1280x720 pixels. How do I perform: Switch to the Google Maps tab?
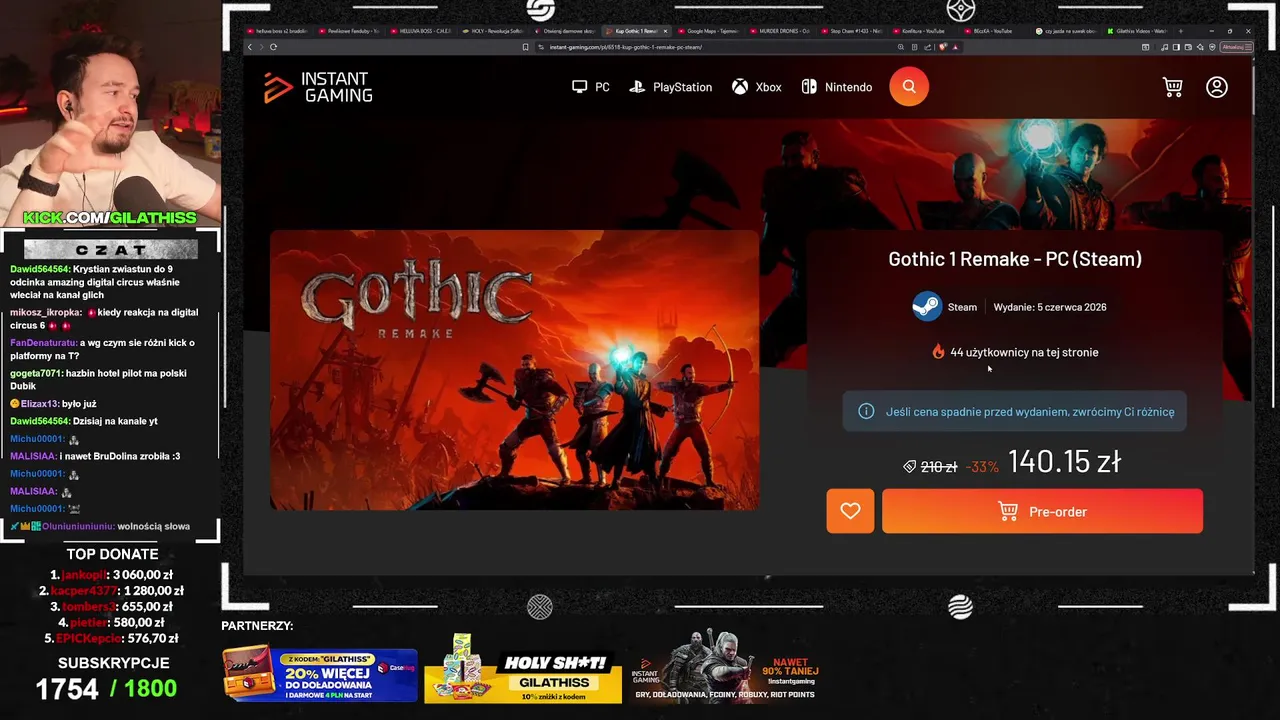pyautogui.click(x=710, y=31)
